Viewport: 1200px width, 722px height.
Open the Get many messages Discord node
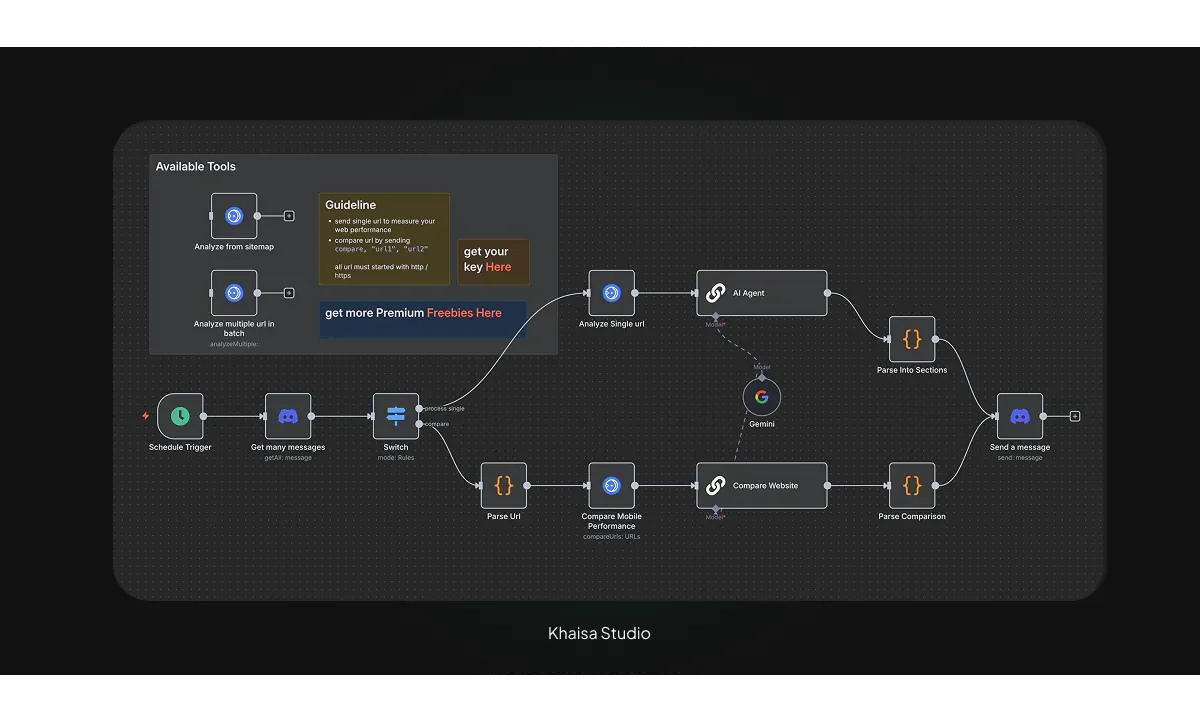(x=288, y=416)
